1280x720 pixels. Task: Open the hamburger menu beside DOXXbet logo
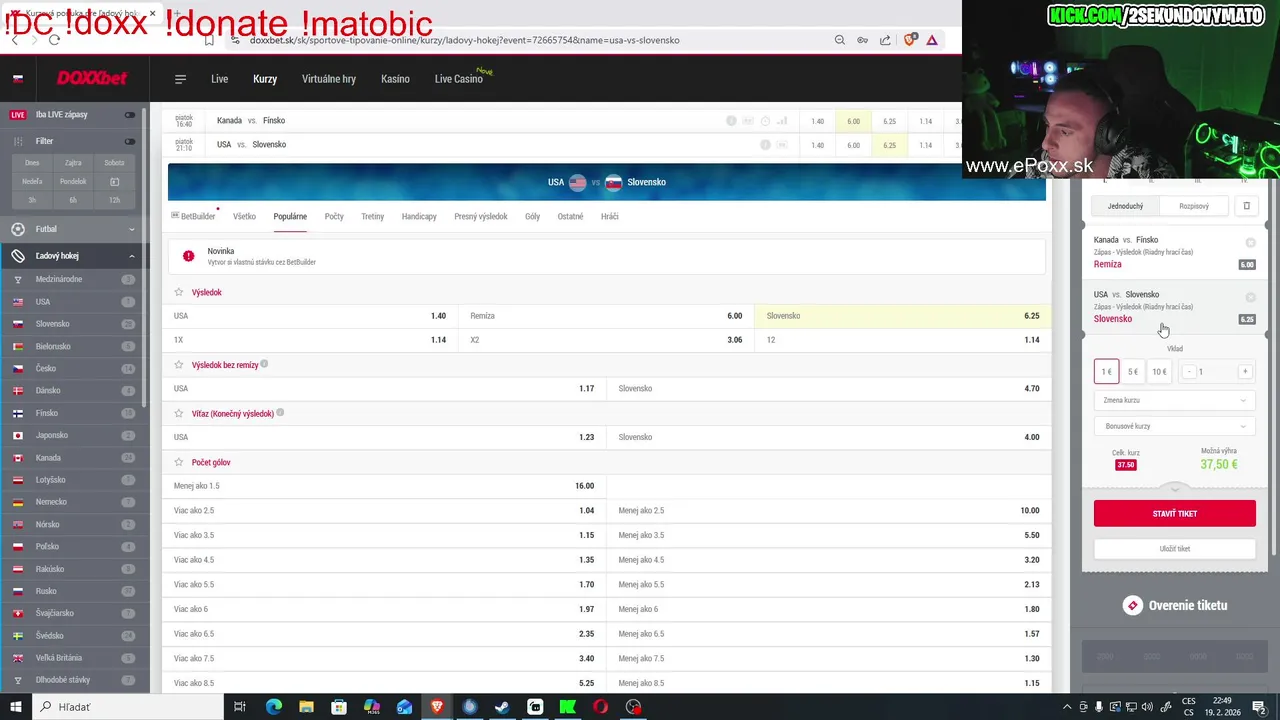[180, 79]
